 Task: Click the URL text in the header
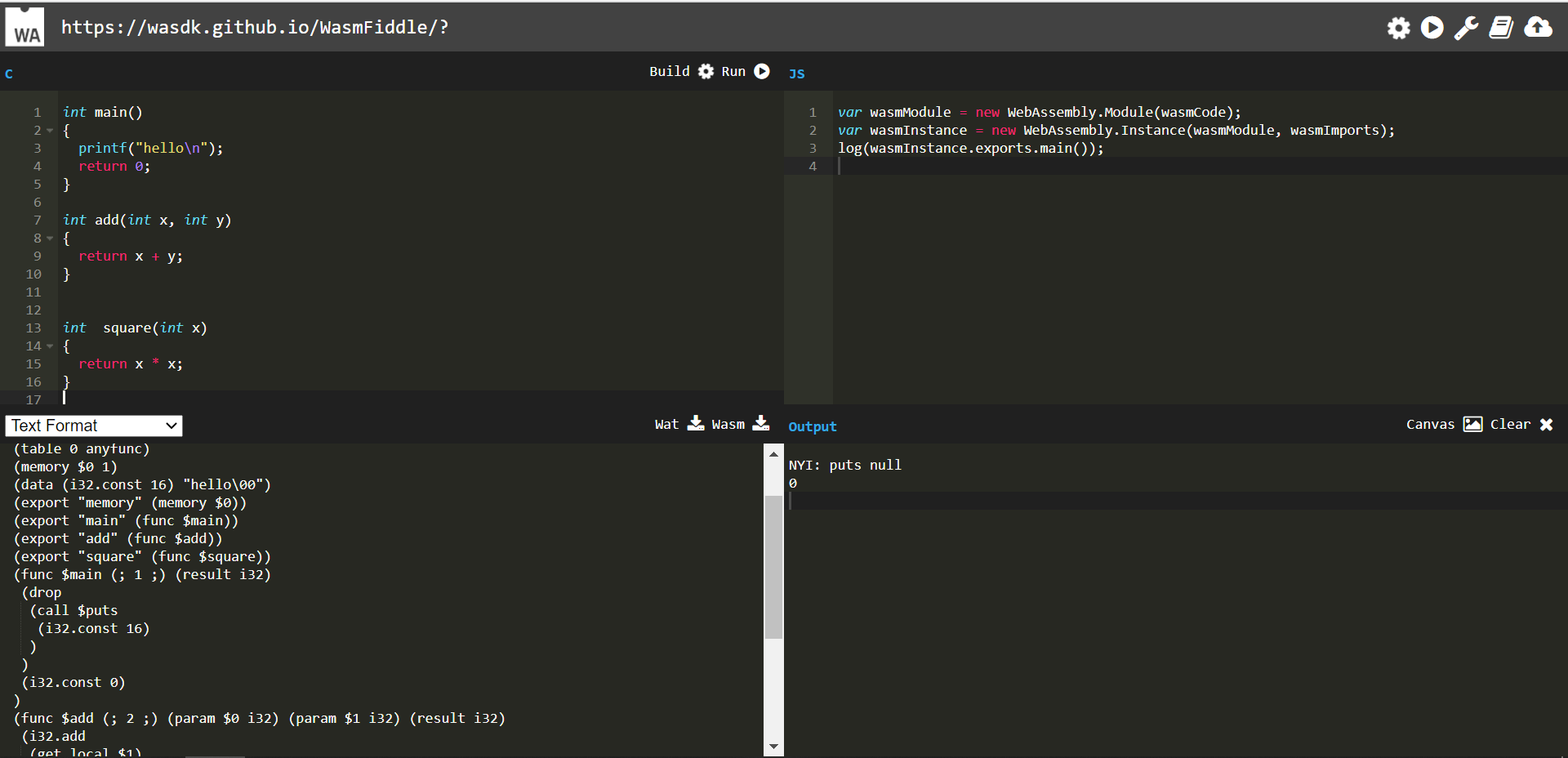[x=255, y=27]
